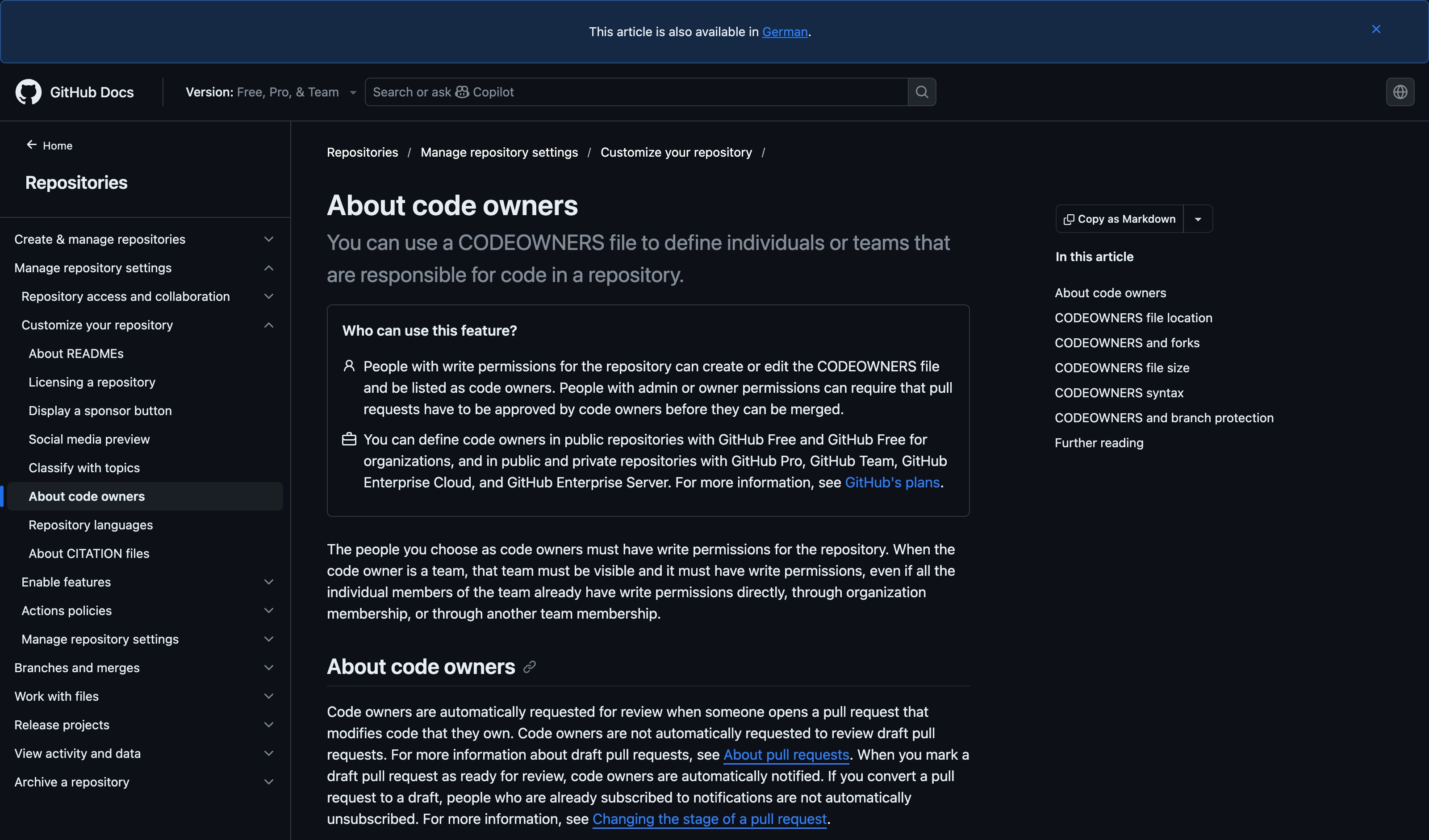Expand Release projects section

(x=145, y=725)
